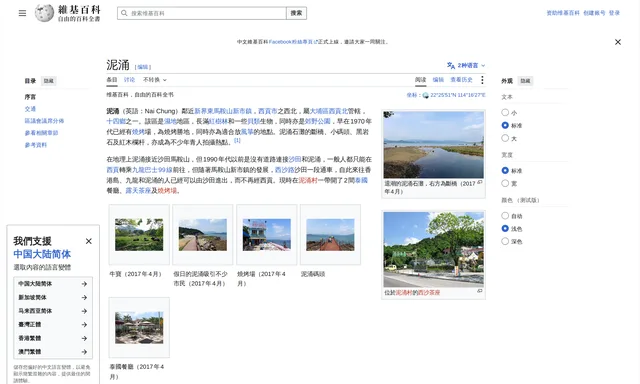
Task: Click the coordinates globe icon
Action: [426, 95]
